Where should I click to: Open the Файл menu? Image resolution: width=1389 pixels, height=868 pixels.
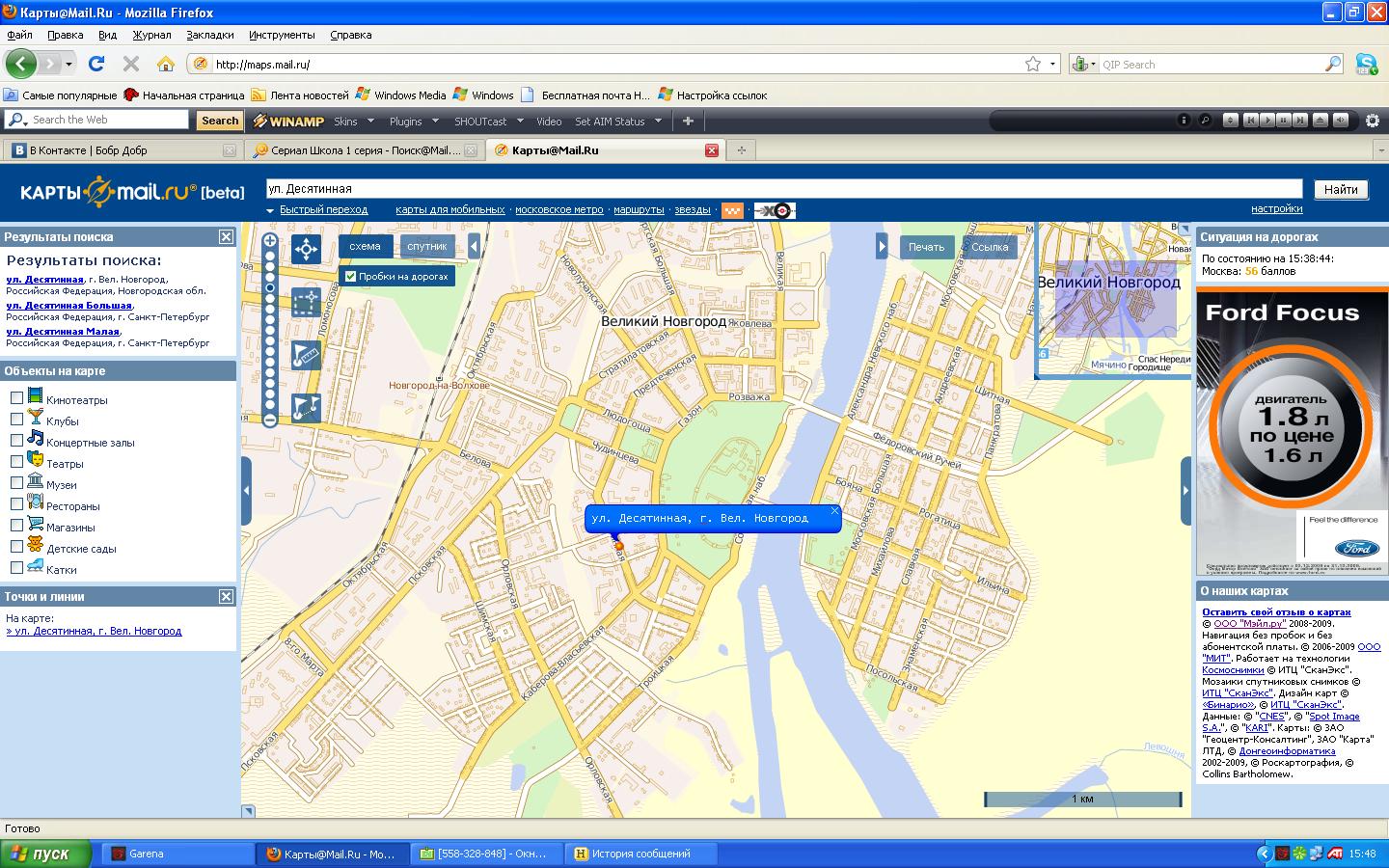point(19,35)
